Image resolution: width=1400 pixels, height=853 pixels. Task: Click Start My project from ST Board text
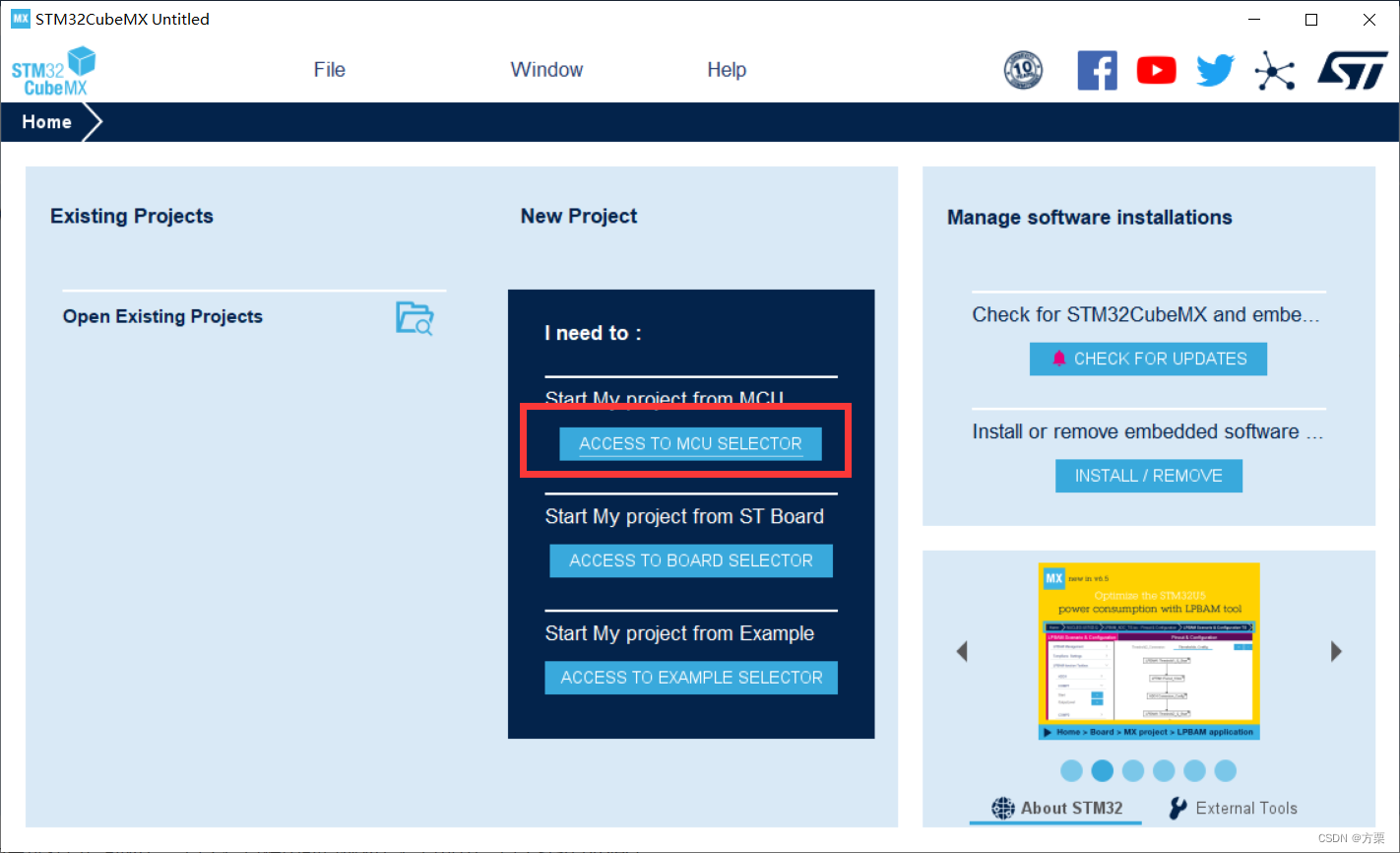tap(684, 517)
